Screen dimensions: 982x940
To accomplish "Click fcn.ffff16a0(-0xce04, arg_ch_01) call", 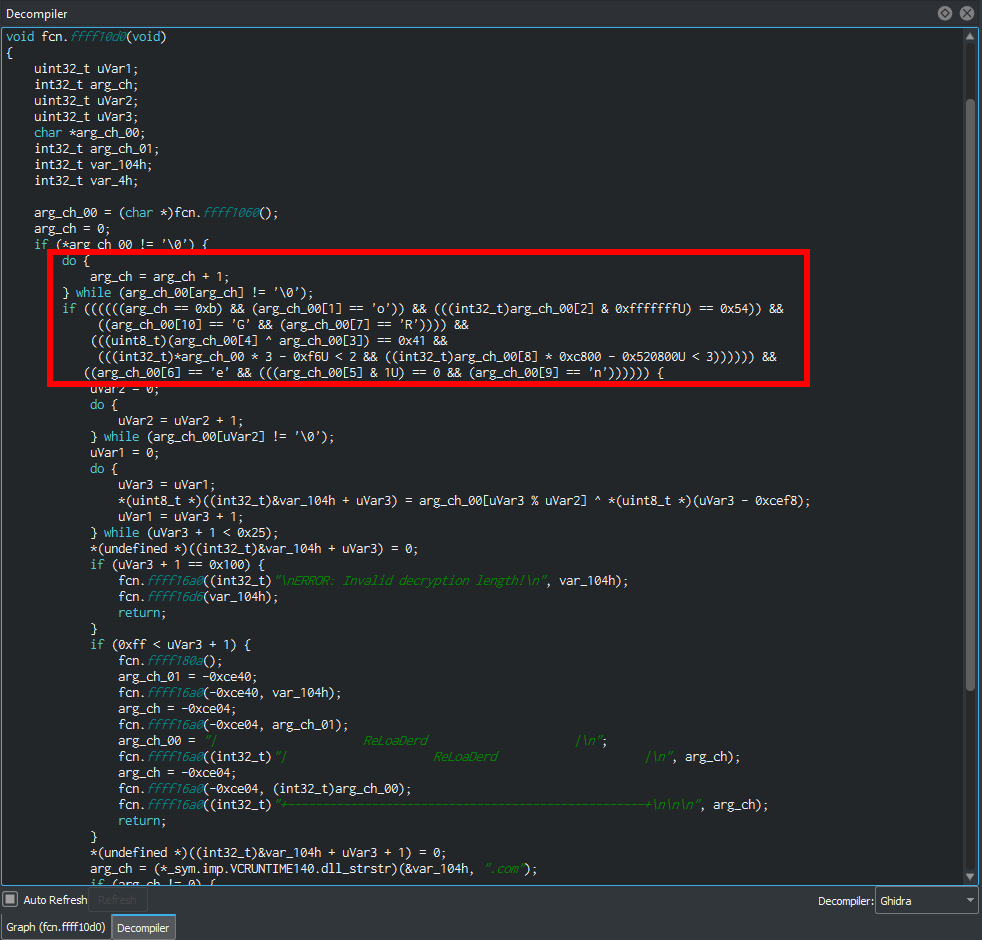I will tap(233, 725).
